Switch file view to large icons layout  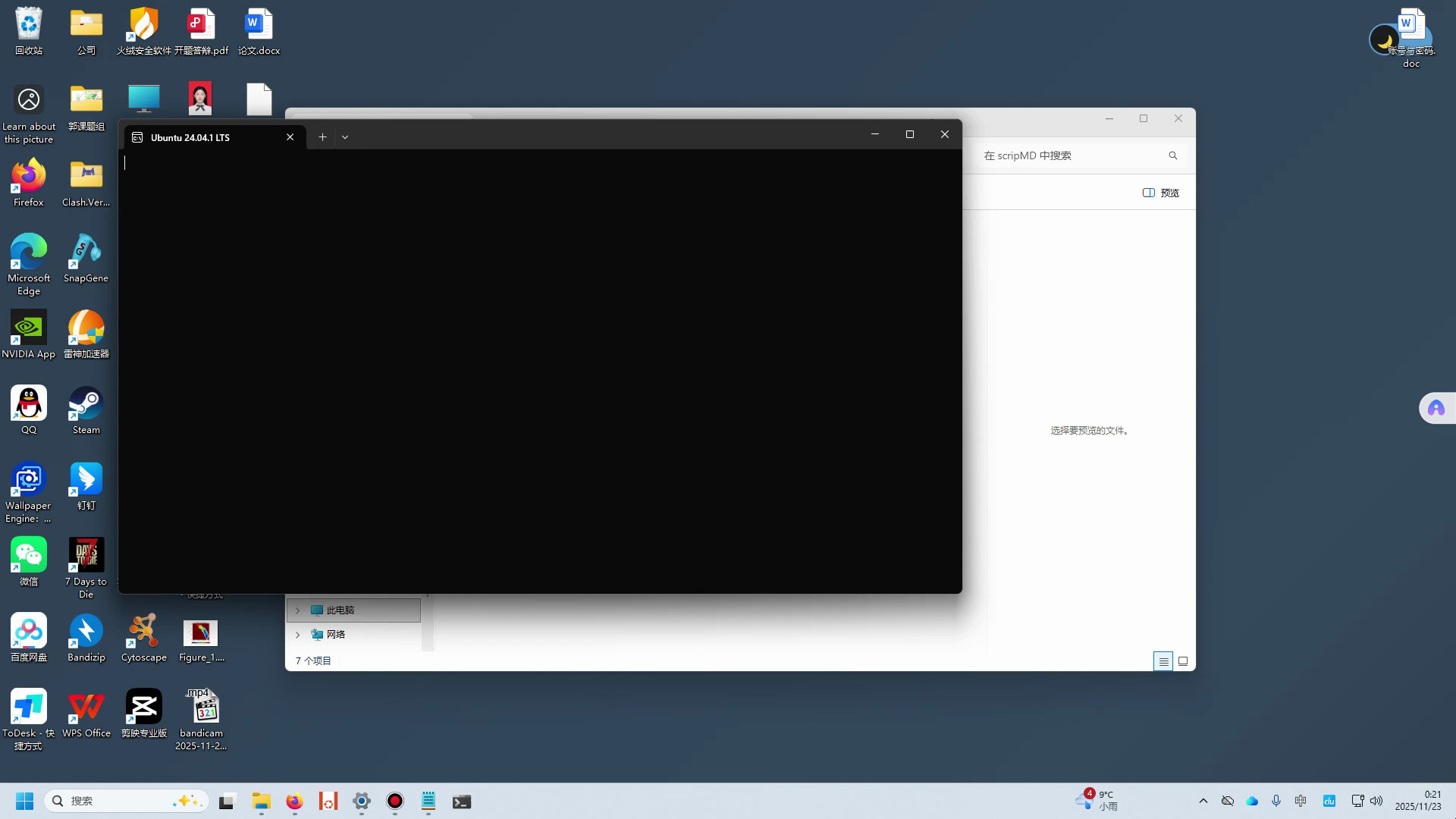click(x=1183, y=661)
